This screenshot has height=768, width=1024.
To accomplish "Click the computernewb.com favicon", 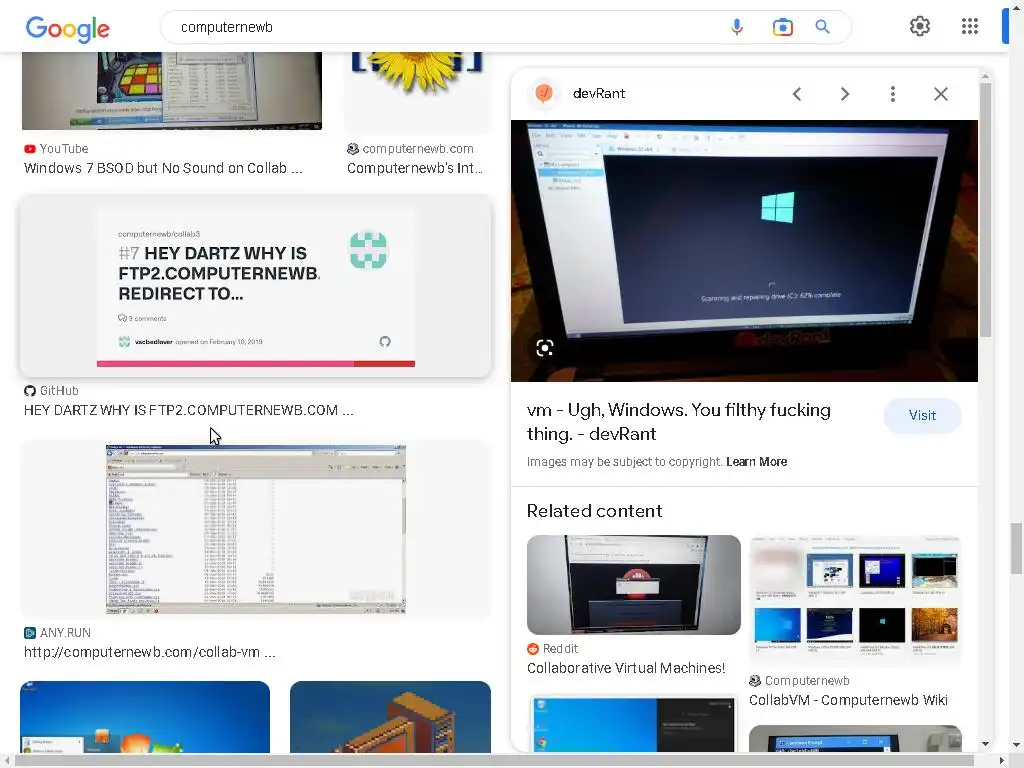I will coord(353,149).
